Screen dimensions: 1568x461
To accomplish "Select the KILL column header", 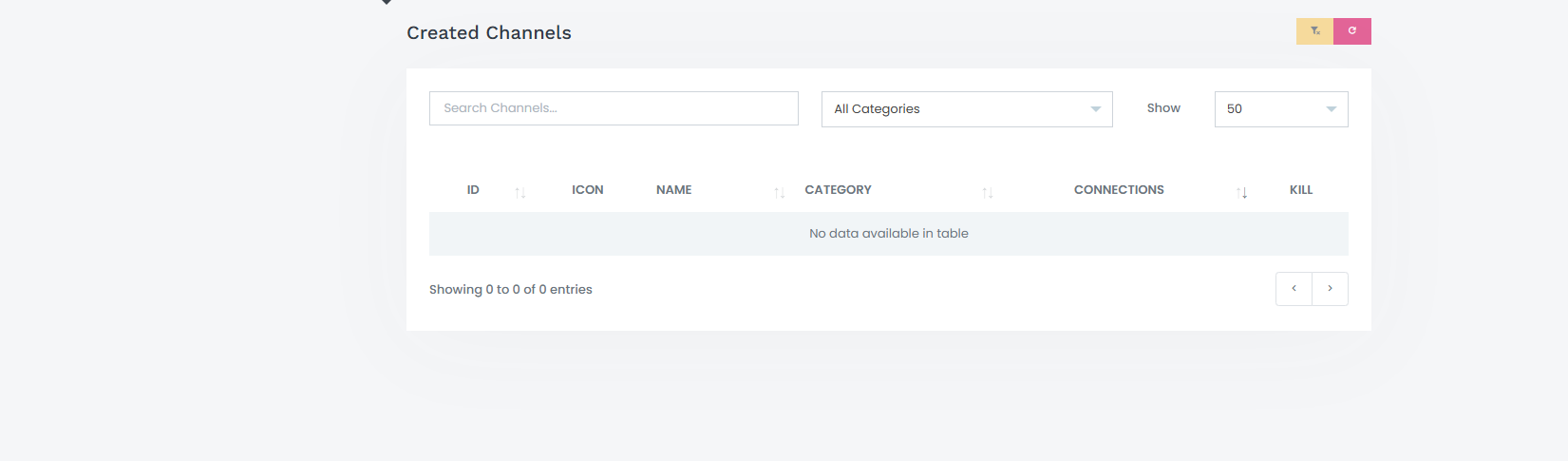I will click(x=1301, y=190).
